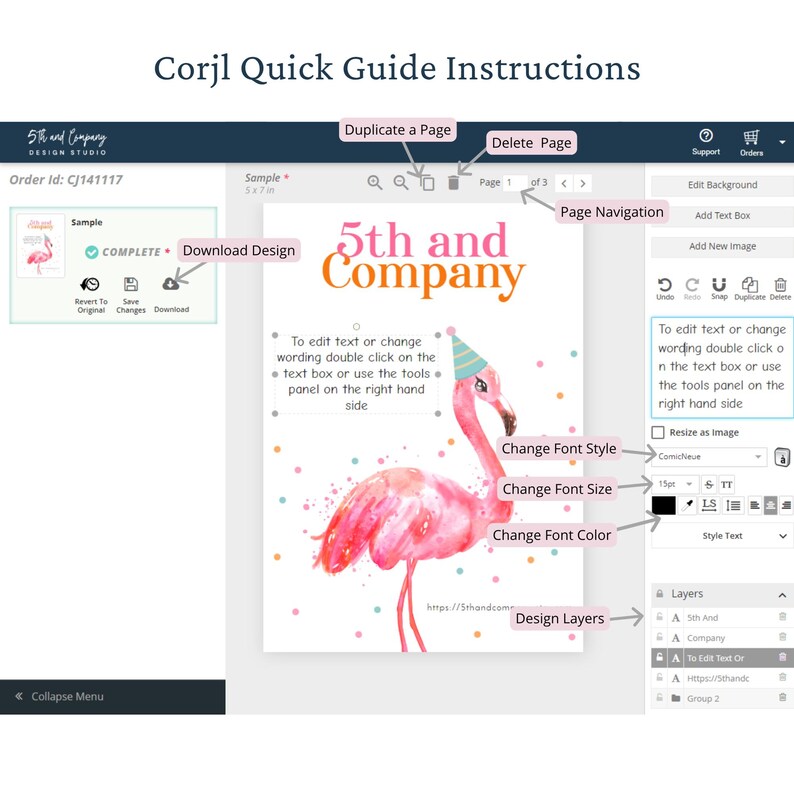Select the Https://5thandc layer
Image resolution: width=794 pixels, height=794 pixels.
pos(722,679)
